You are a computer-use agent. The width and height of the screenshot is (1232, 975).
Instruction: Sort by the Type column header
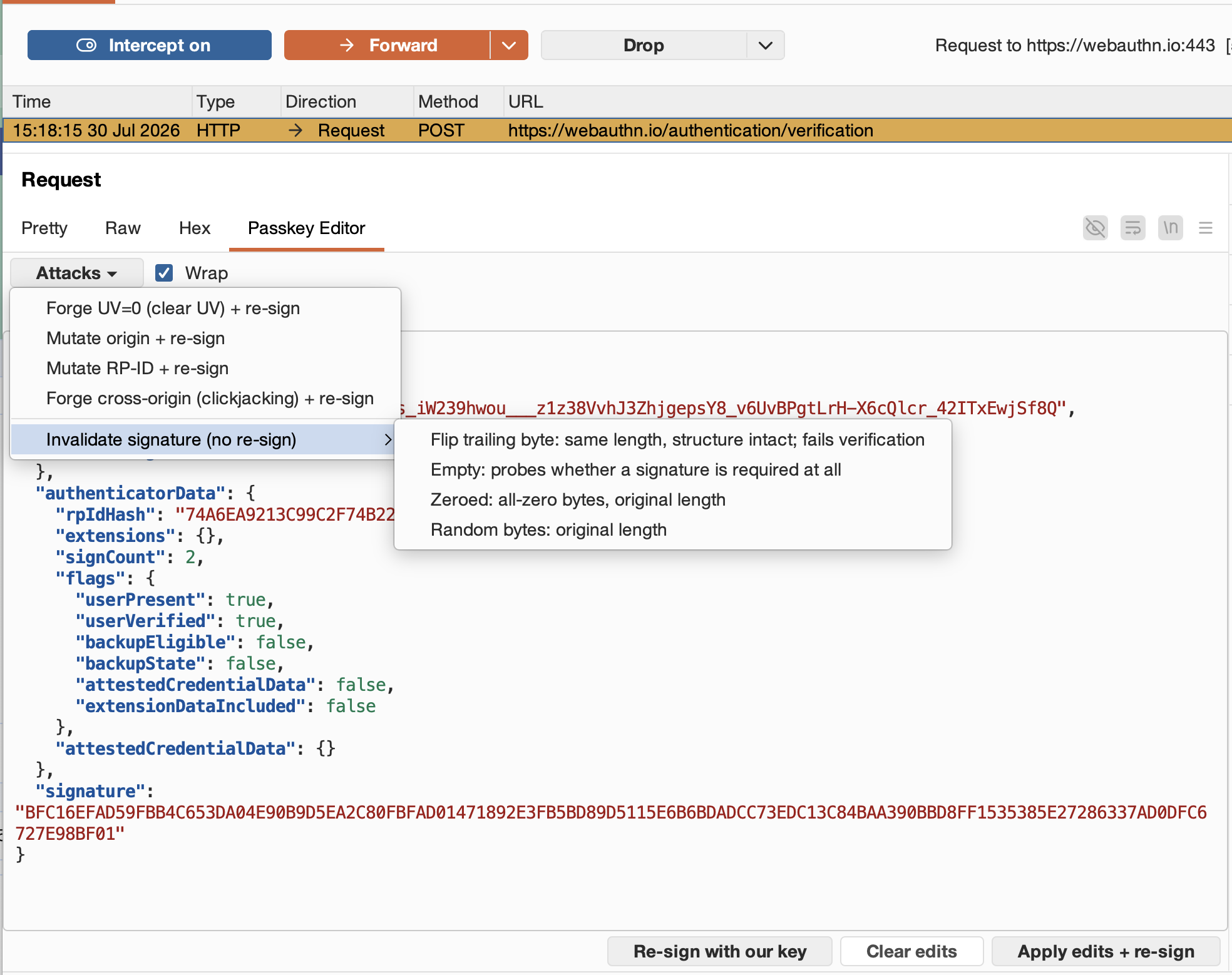[x=235, y=101]
